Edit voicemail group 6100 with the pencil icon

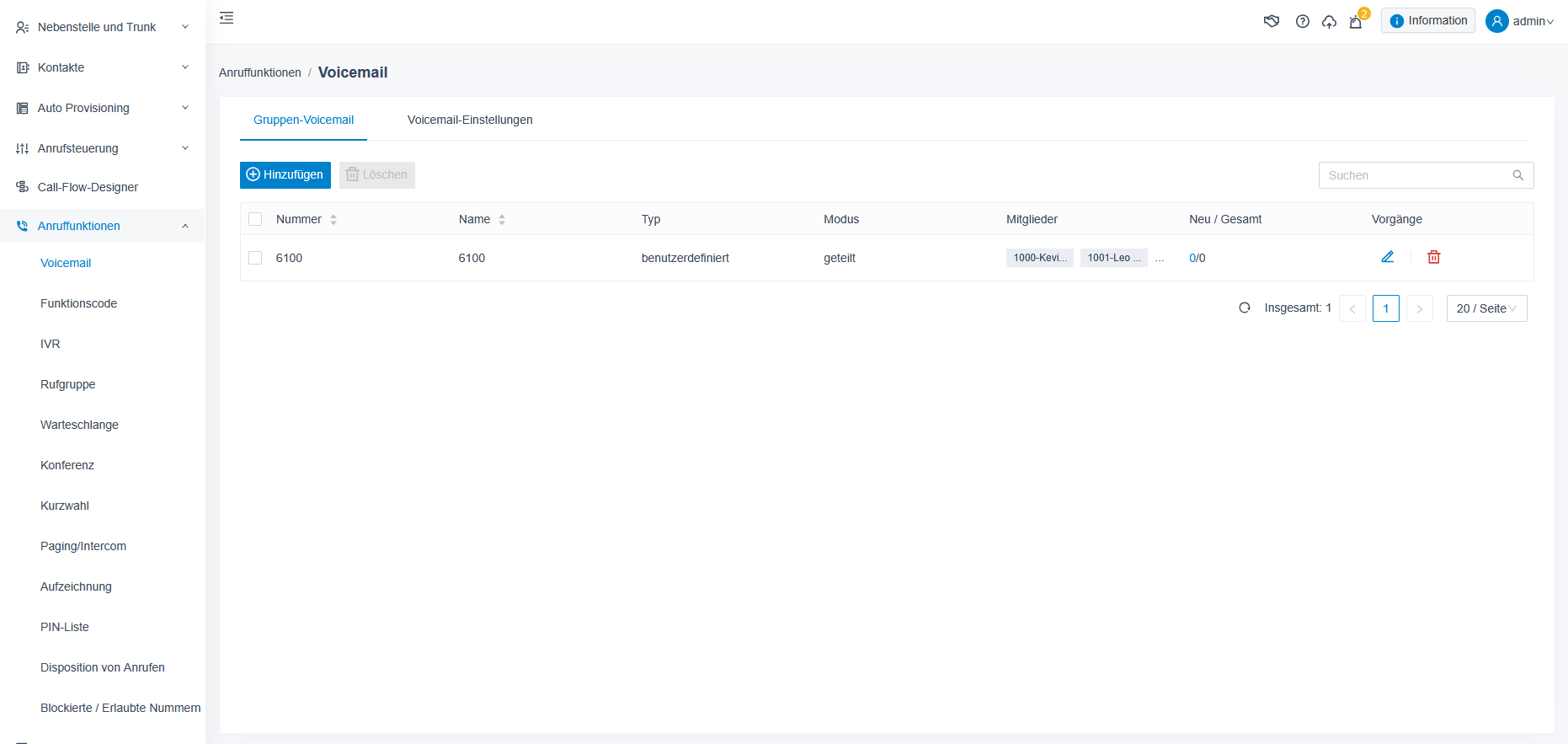click(x=1388, y=257)
